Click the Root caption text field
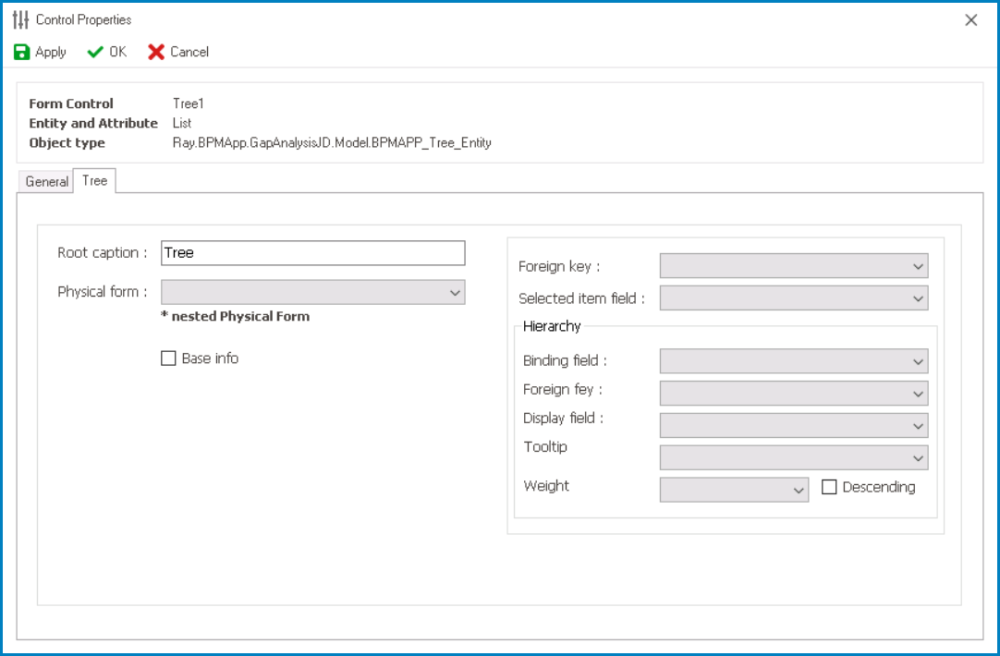 [313, 253]
